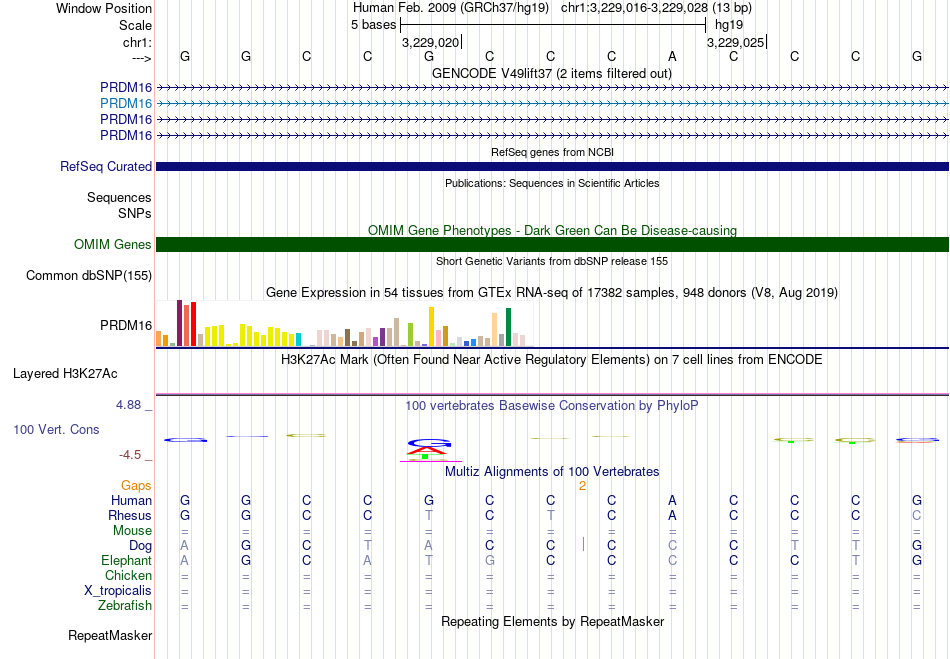Click the GTEx PRDM16 expression bar chart
This screenshot has height=659, width=950.
(345, 325)
